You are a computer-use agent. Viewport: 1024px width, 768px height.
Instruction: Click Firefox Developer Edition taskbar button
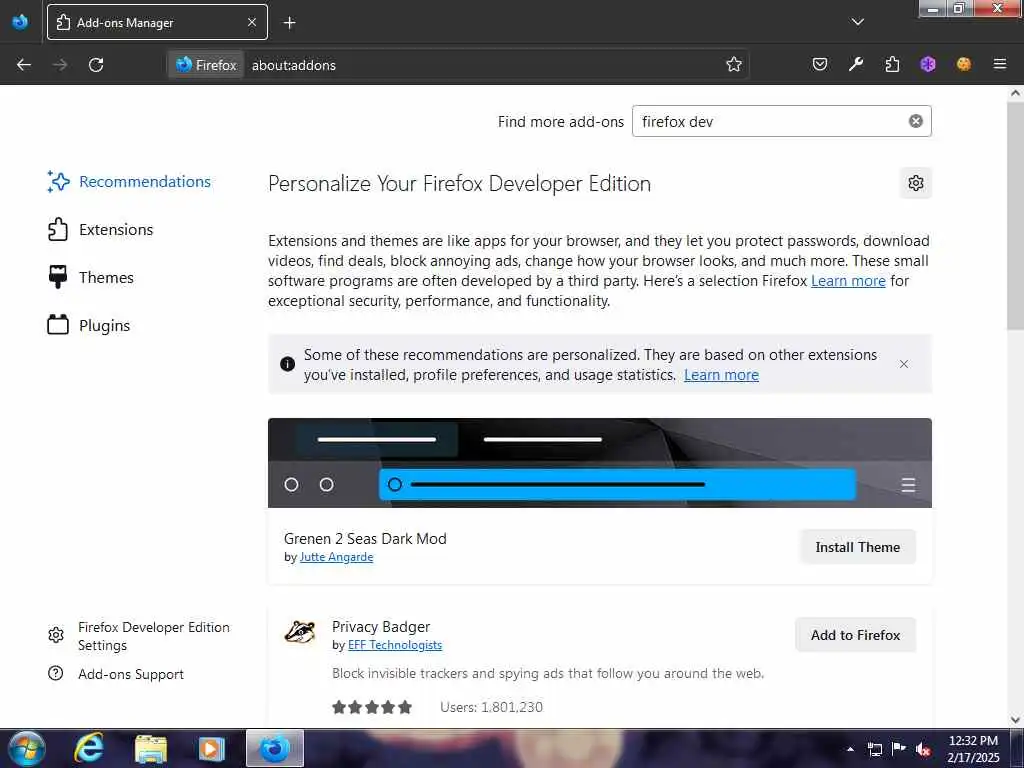coord(275,748)
